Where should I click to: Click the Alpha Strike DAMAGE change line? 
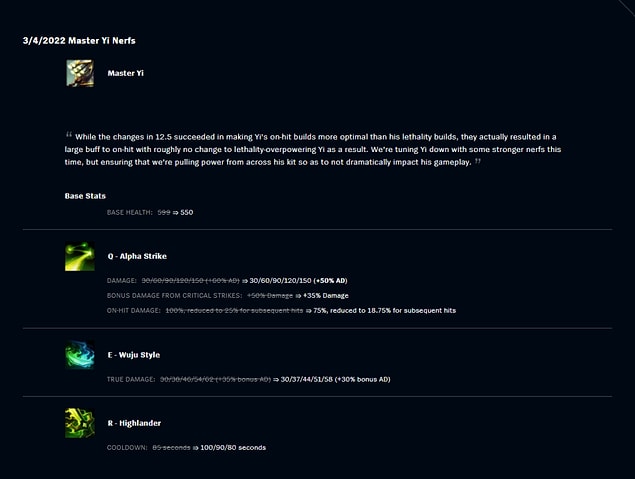(x=227, y=281)
